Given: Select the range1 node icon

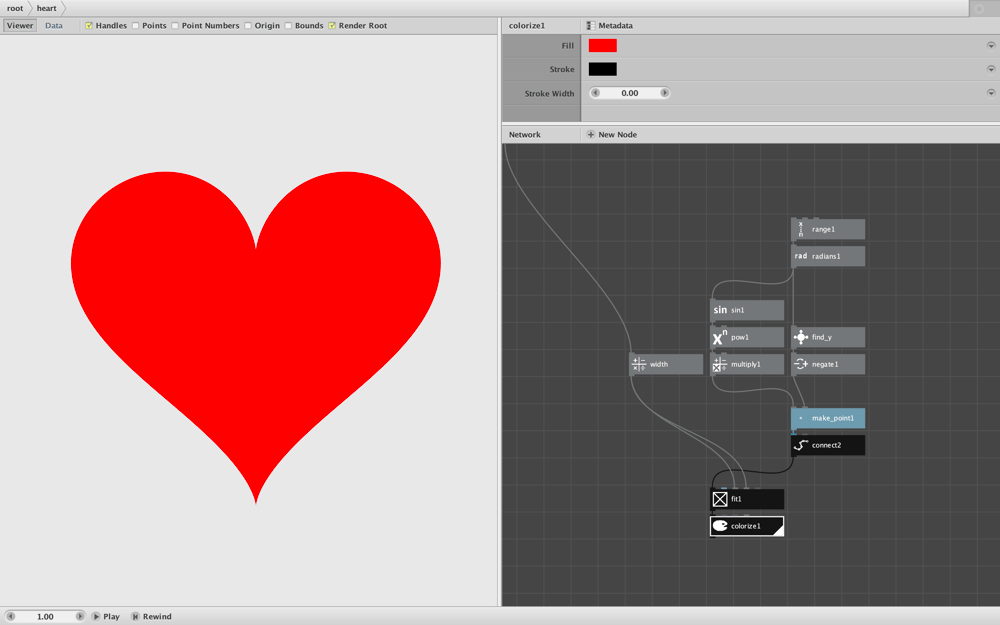Looking at the screenshot, I should click(801, 230).
